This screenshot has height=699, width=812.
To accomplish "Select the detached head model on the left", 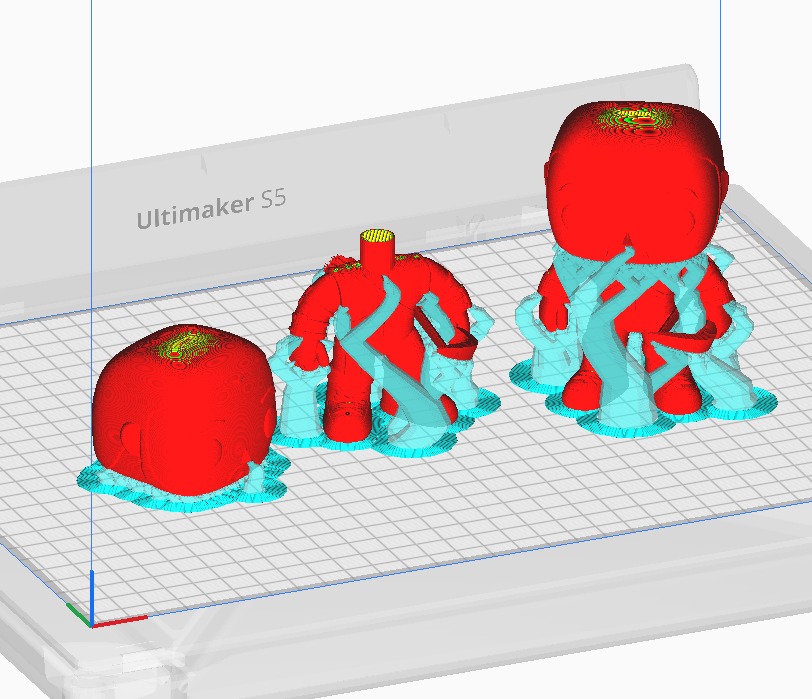I will pyautogui.click(x=184, y=409).
